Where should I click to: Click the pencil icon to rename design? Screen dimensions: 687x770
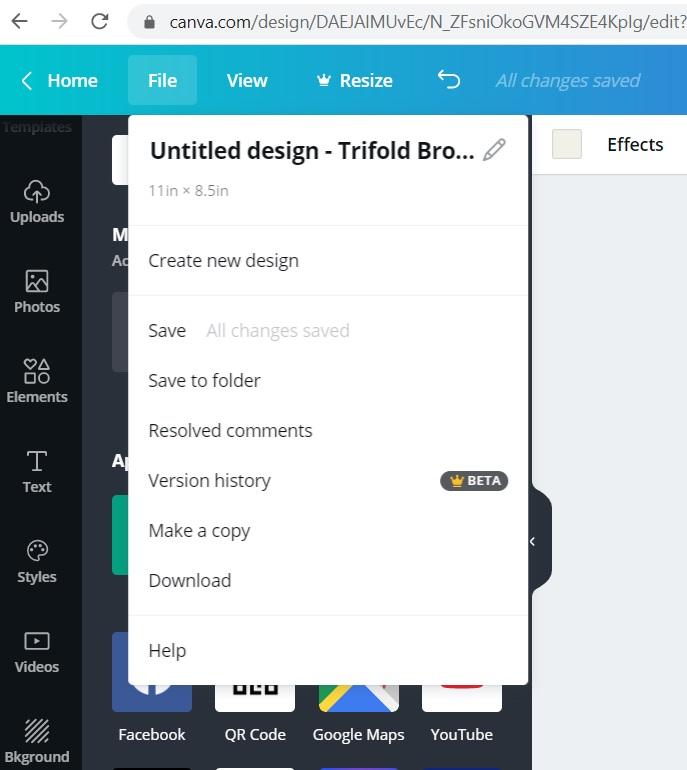[494, 150]
